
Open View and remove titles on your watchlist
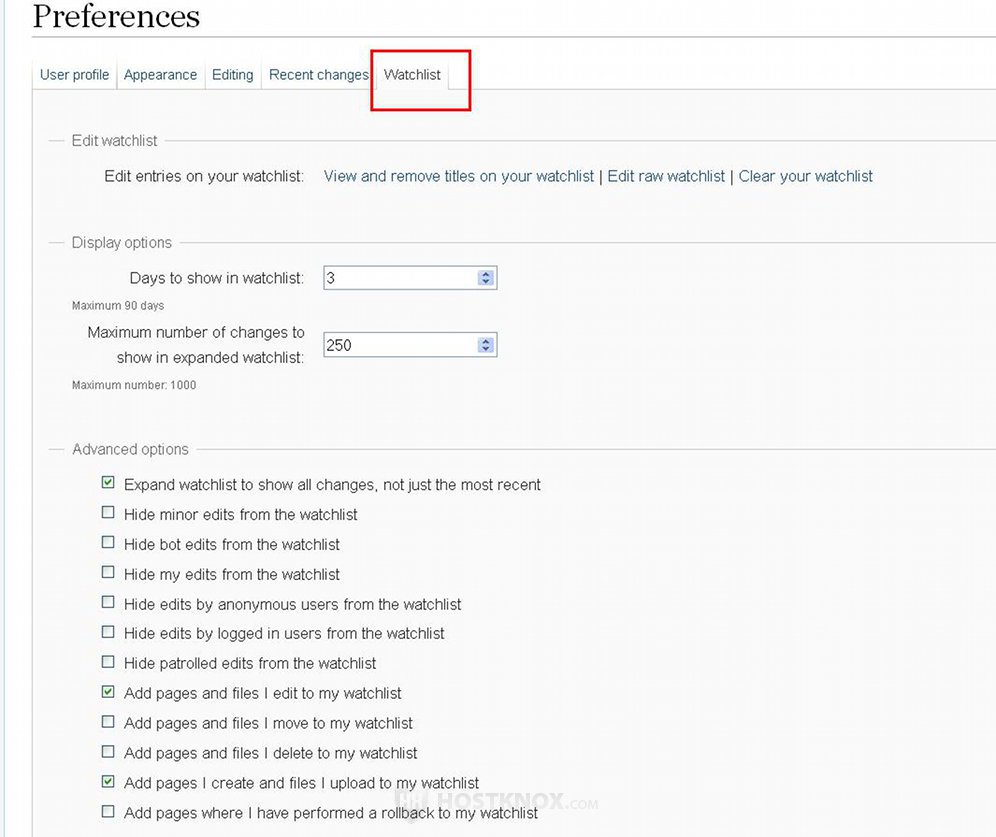[x=459, y=176]
